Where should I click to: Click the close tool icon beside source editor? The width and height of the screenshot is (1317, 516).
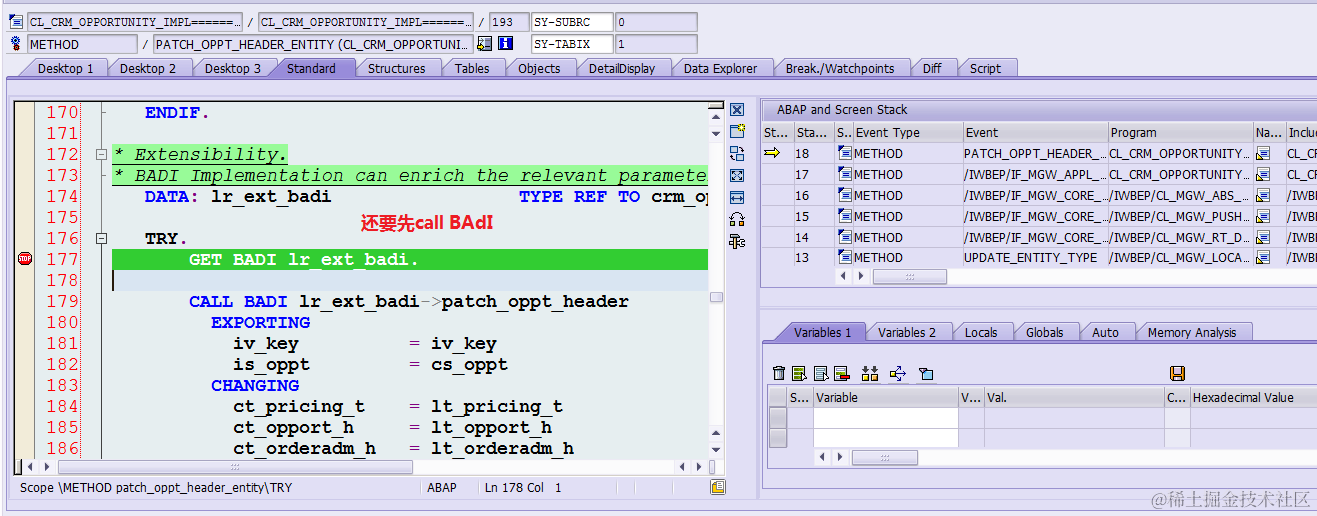737,110
